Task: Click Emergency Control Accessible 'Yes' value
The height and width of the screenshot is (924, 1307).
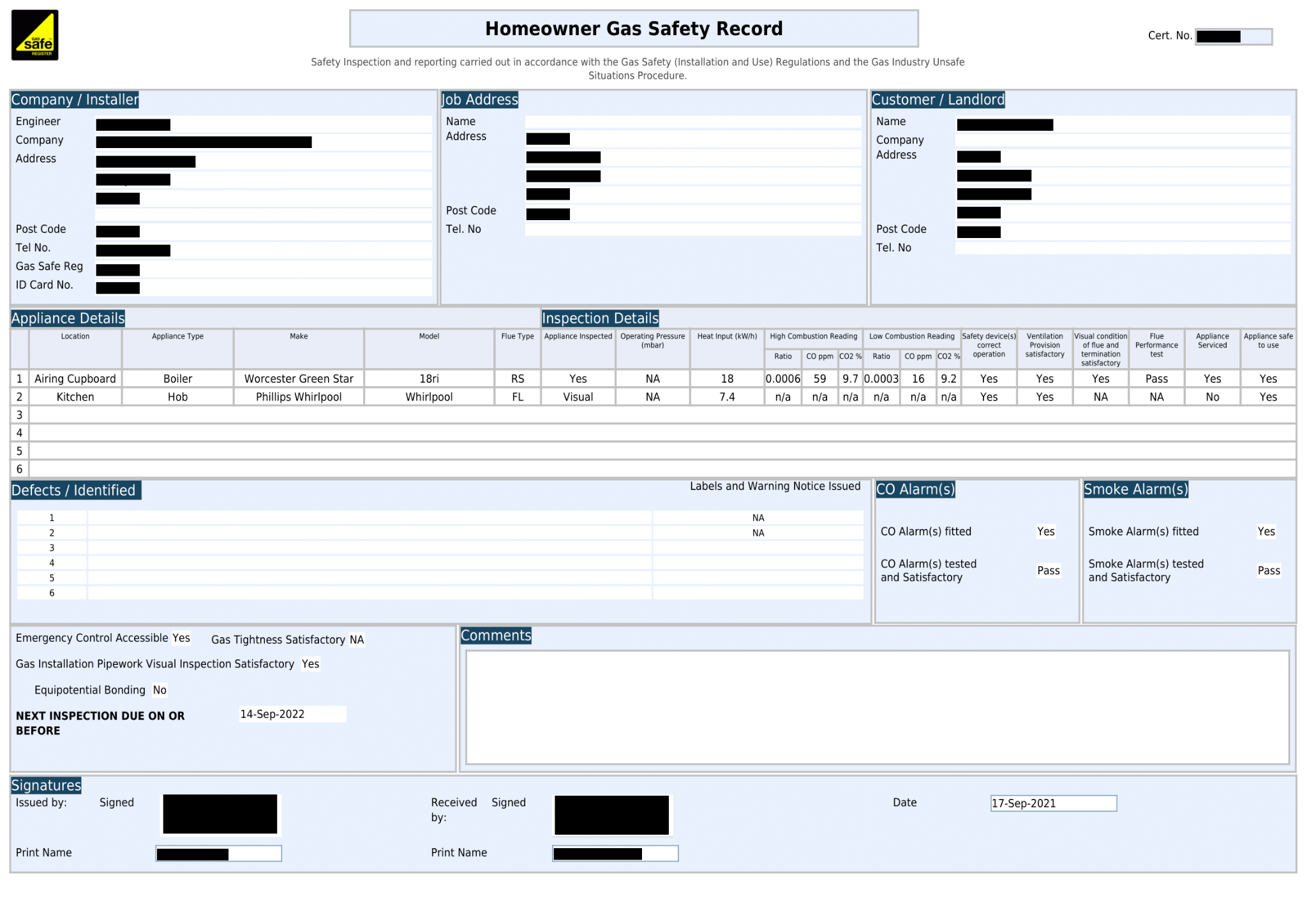Action: point(181,638)
